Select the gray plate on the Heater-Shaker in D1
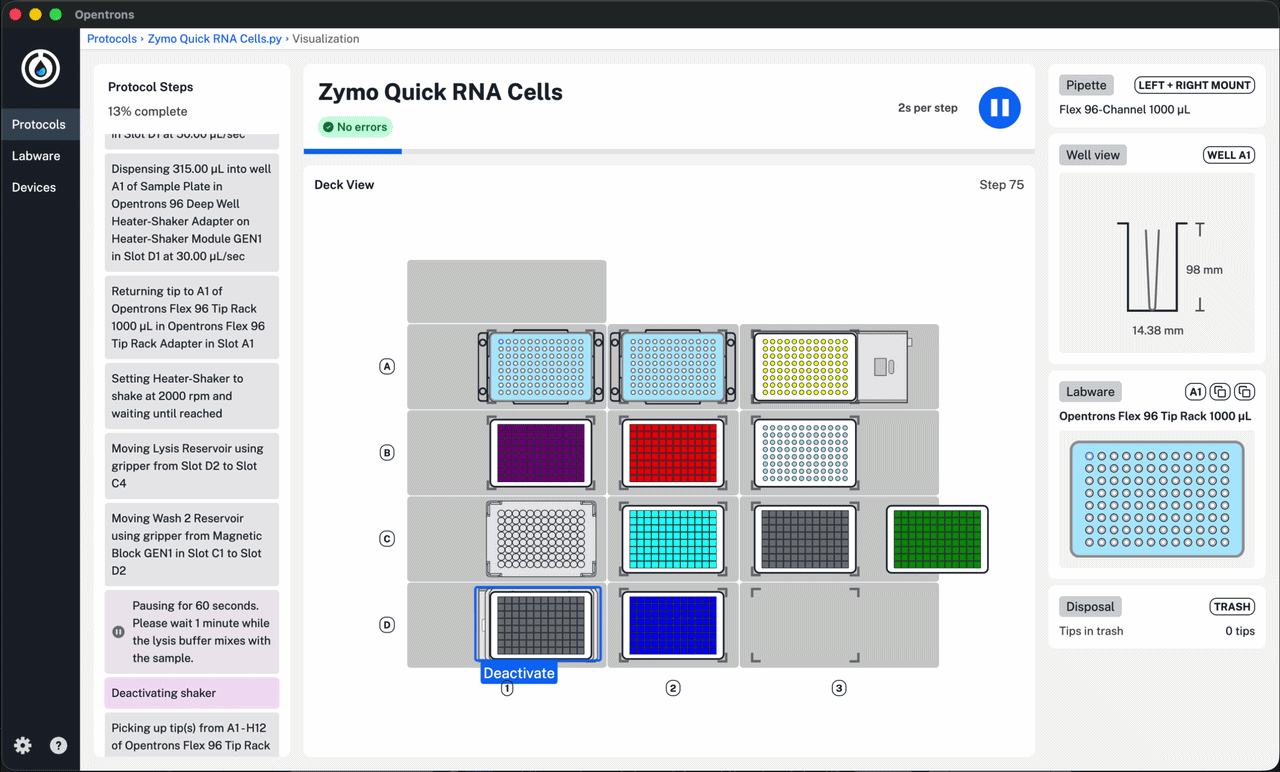Screen dimensions: 1280x772 click(x=541, y=625)
